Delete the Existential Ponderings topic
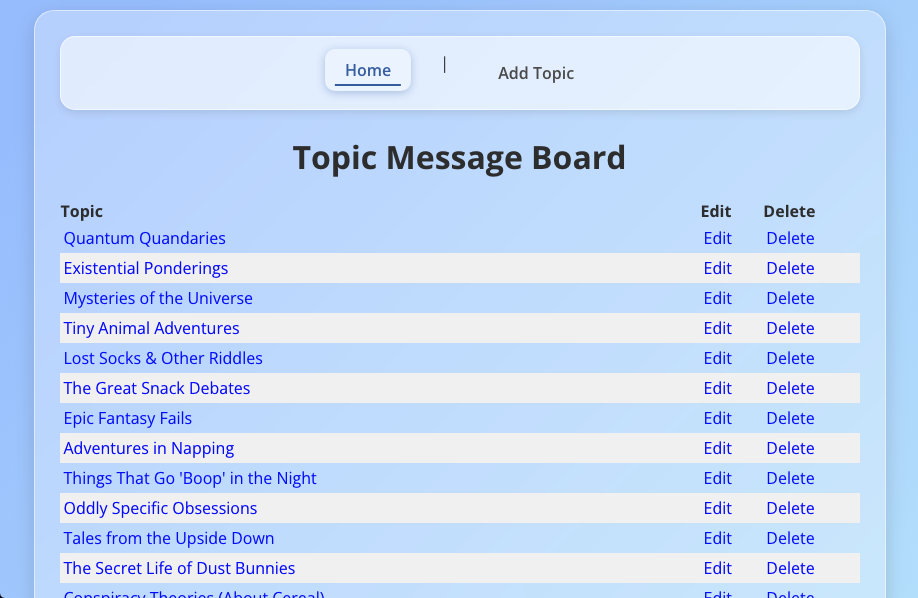918x598 pixels. (790, 268)
